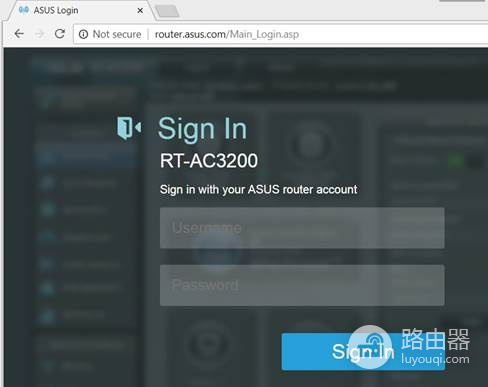488x387 pixels.
Task: Open a new browser tab
Action: pyautogui.click(x=167, y=11)
